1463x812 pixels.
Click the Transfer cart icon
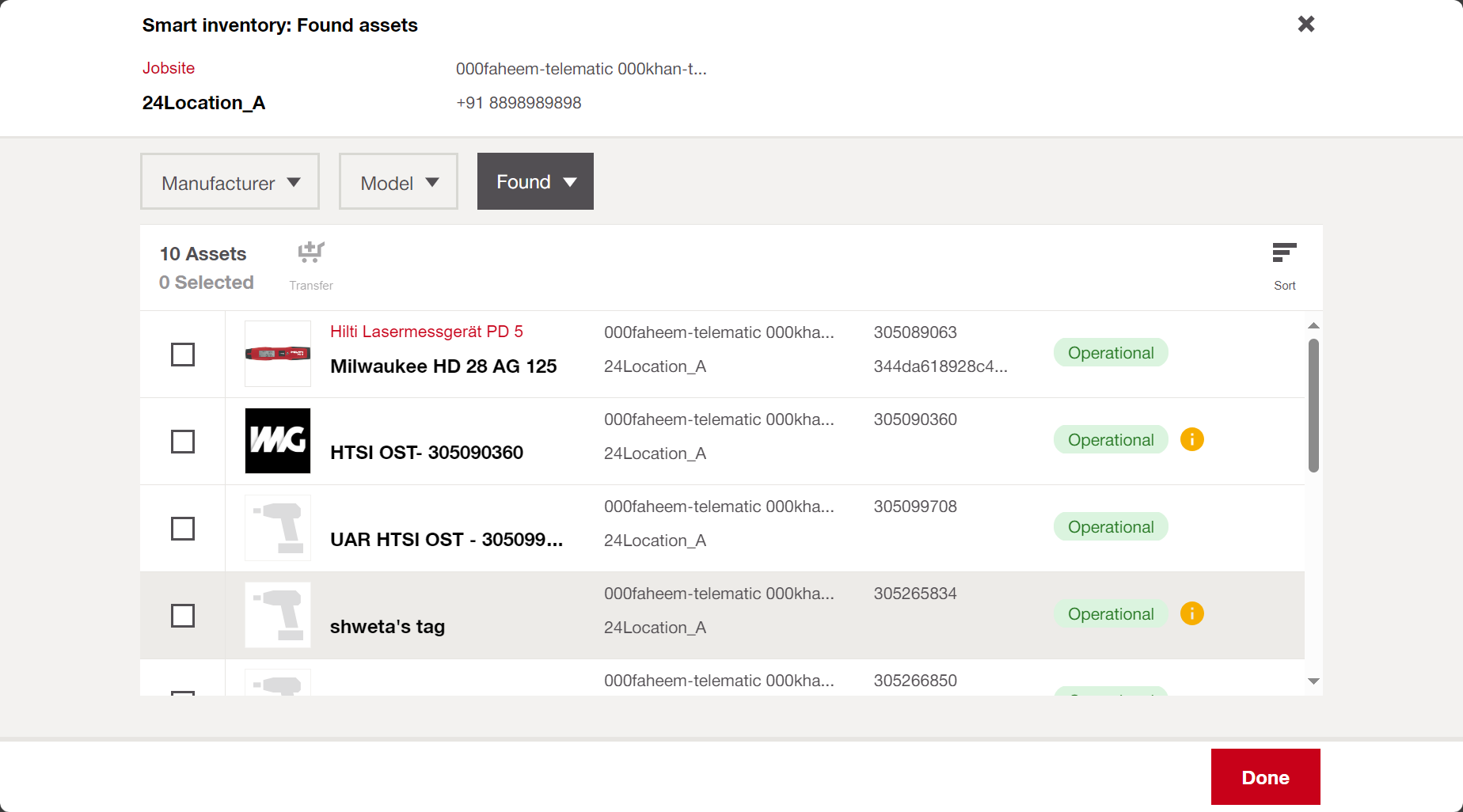click(311, 252)
